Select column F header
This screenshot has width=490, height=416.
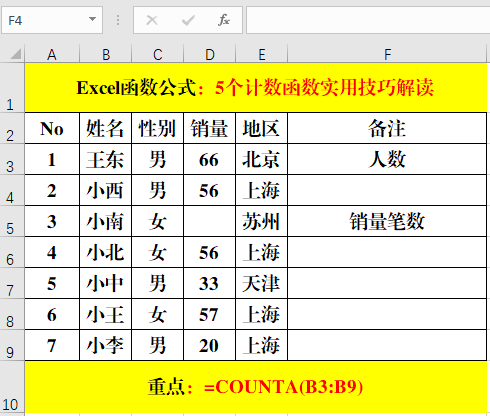387,54
